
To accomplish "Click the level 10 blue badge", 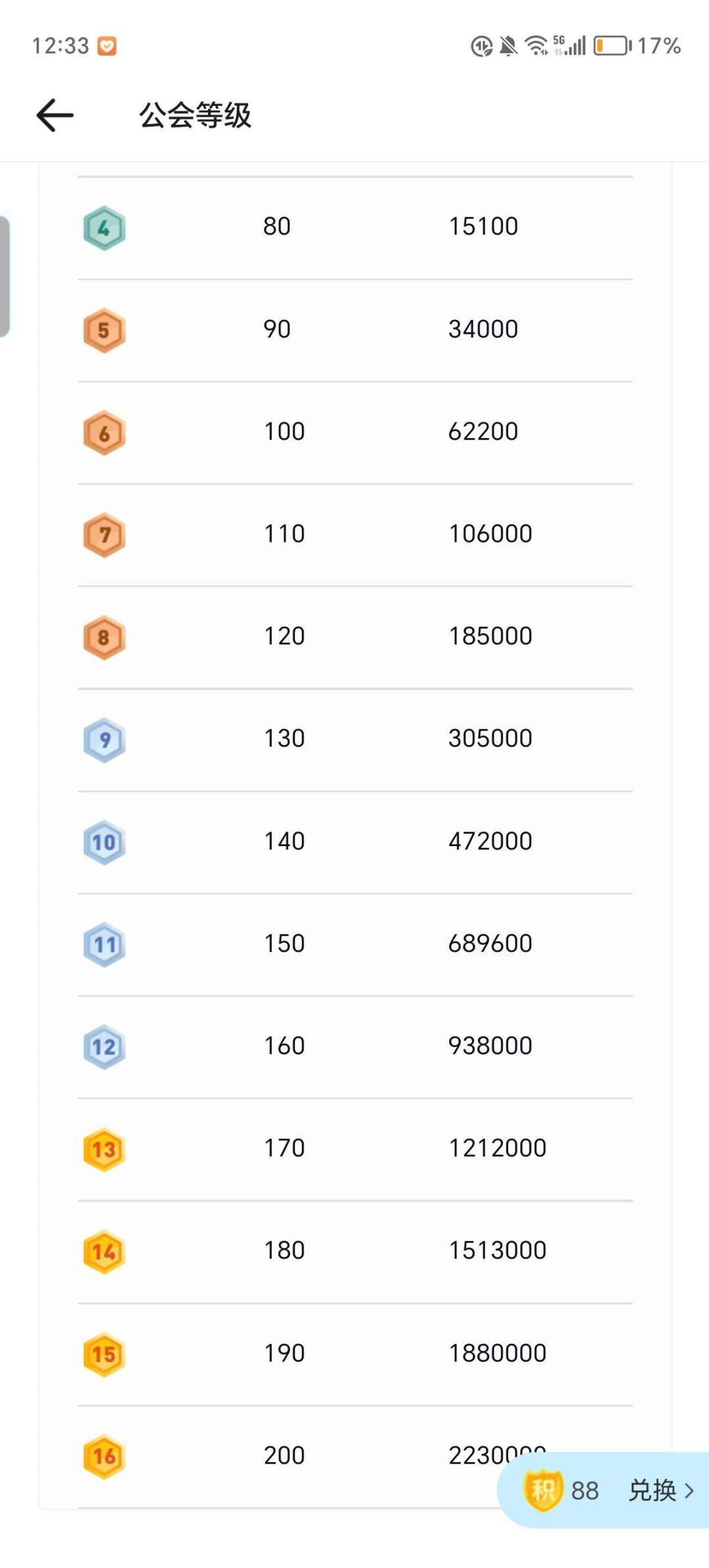I will 104,842.
